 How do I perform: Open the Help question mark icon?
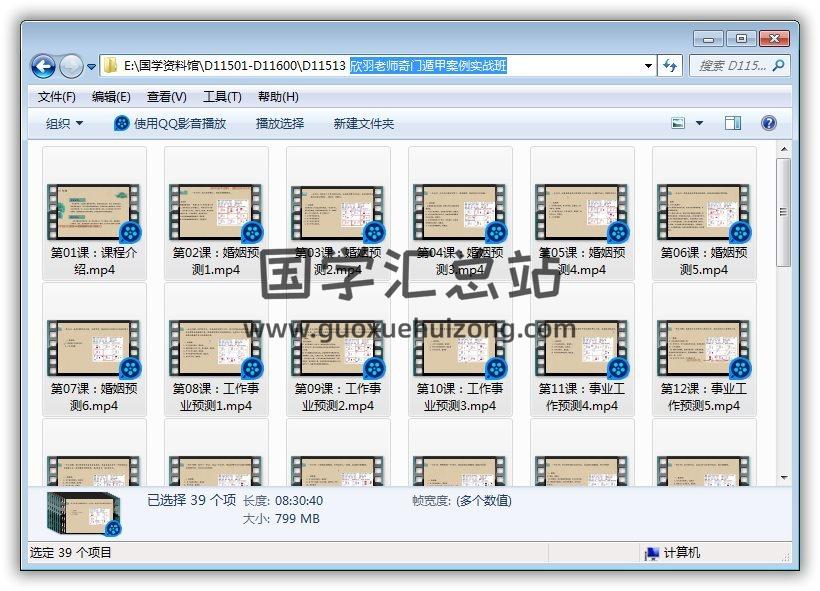pos(768,123)
